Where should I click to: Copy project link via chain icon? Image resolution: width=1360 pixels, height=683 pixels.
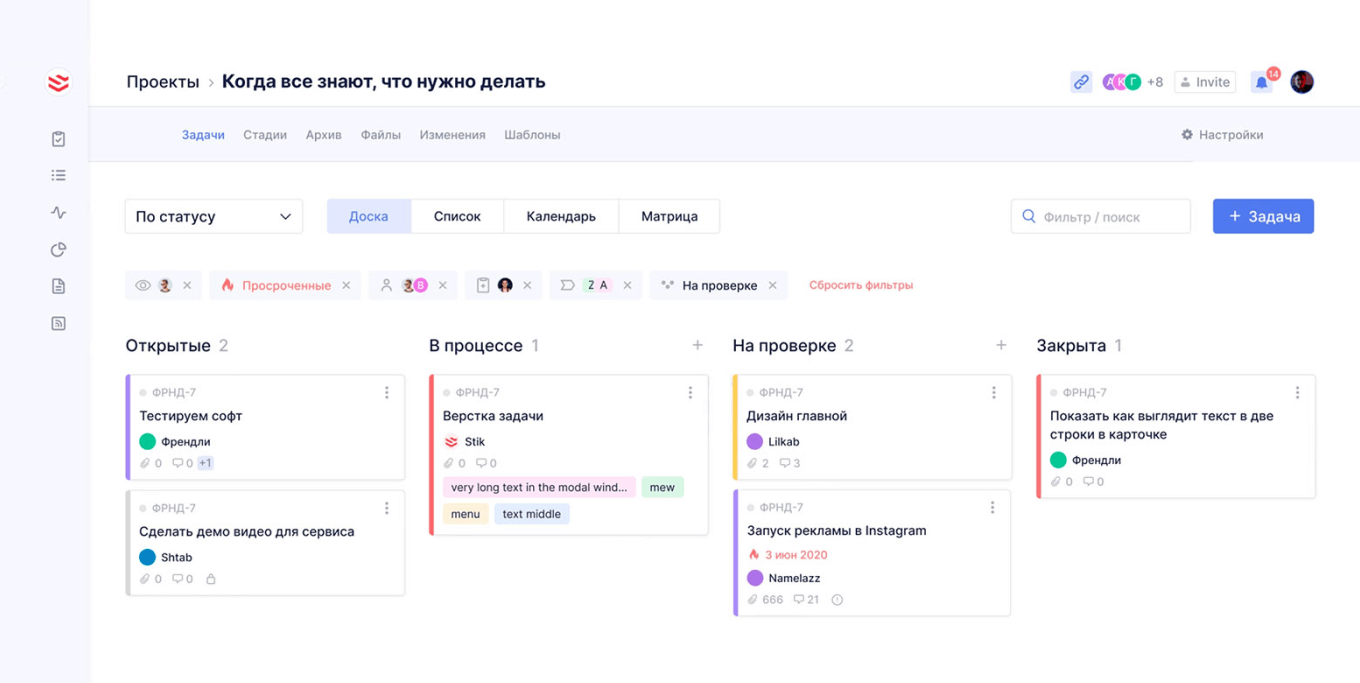tap(1081, 82)
